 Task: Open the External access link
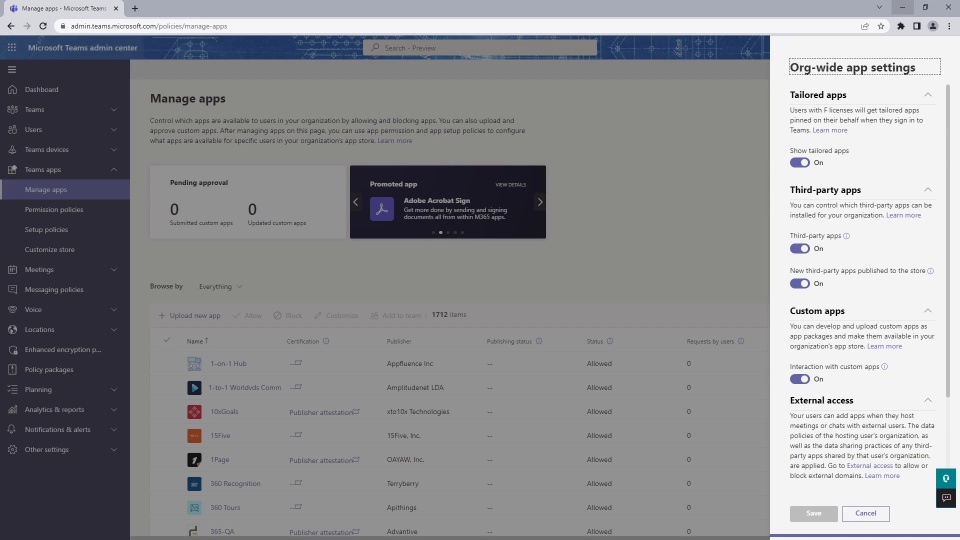(869, 465)
